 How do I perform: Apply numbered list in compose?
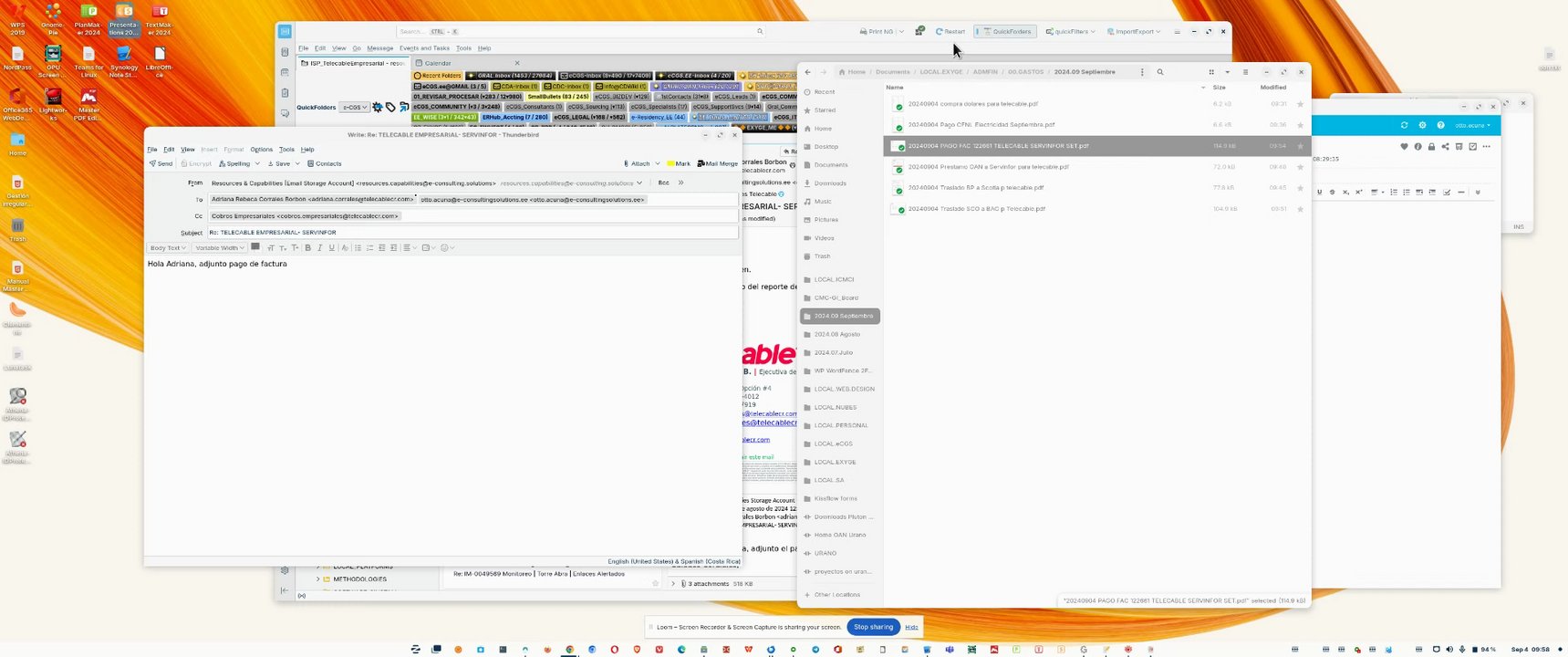(370, 247)
